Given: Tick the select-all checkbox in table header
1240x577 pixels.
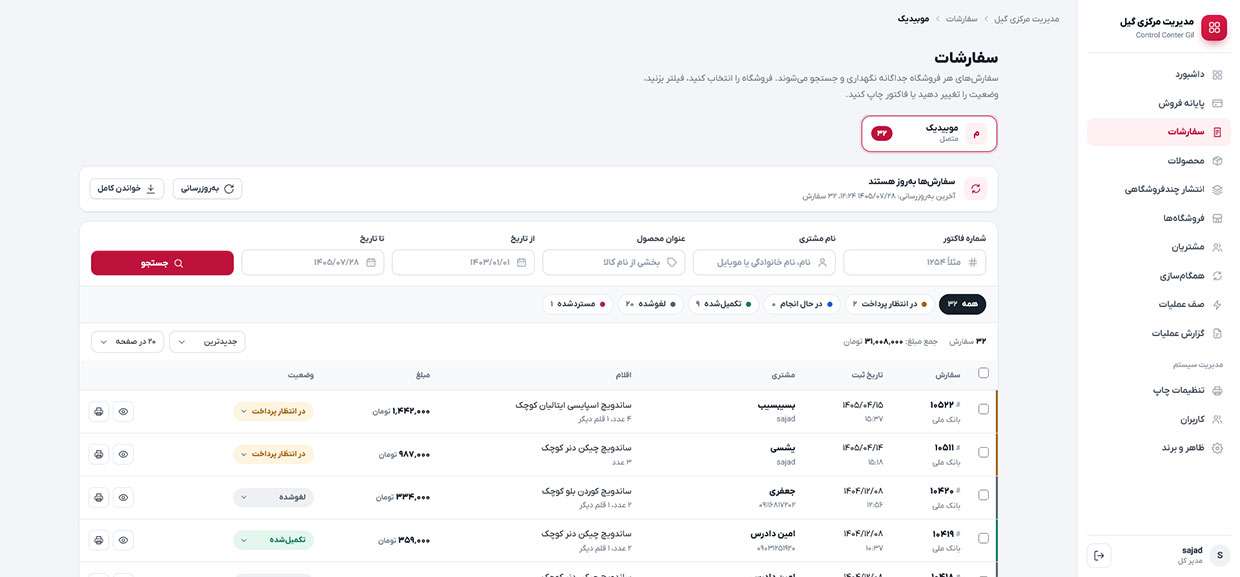Looking at the screenshot, I should 983,374.
